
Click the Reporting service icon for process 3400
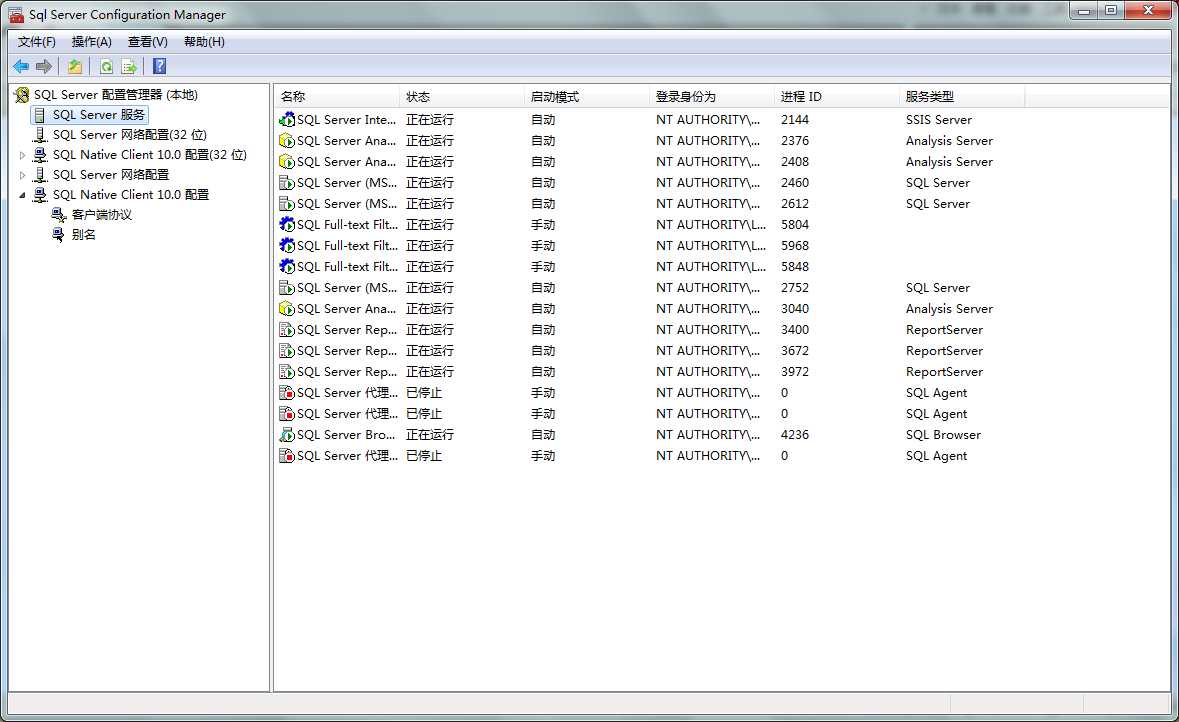(x=286, y=330)
